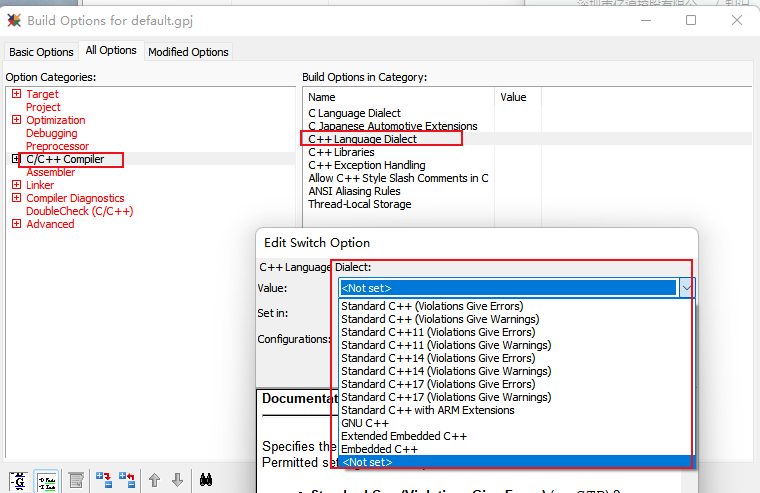Click the document notes toolbar icon
The width and height of the screenshot is (760, 493).
click(76, 480)
